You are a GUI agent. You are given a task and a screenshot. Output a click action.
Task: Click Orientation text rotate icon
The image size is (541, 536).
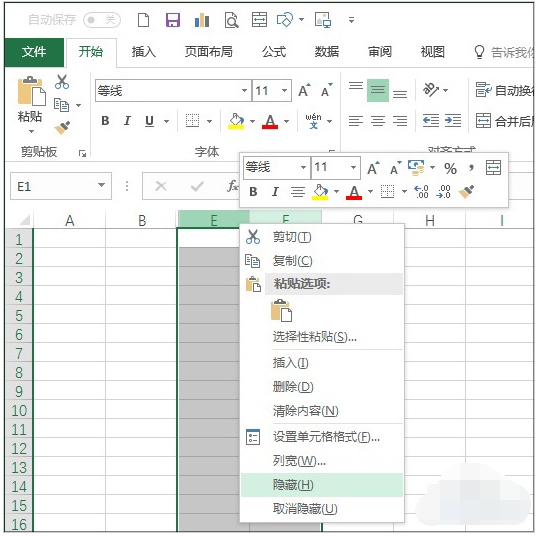pyautogui.click(x=431, y=90)
